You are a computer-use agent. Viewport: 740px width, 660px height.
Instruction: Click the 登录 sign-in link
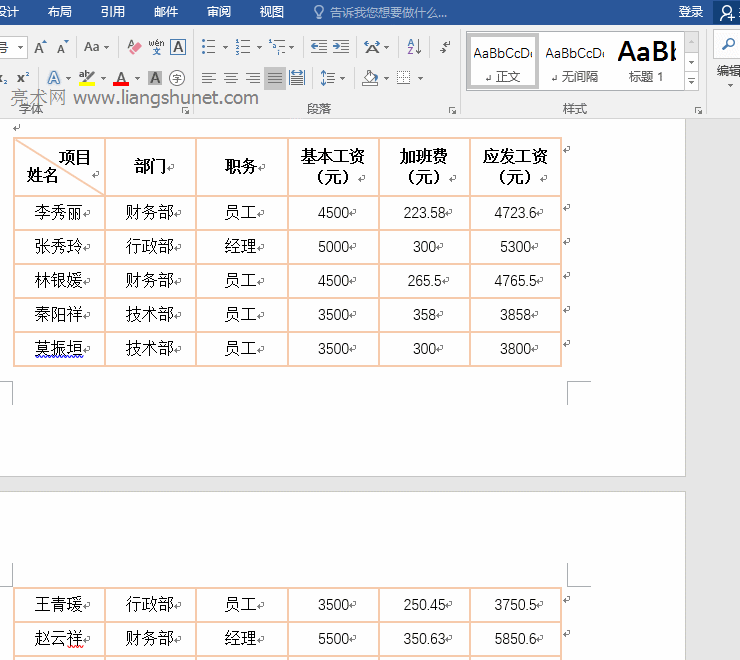(x=690, y=12)
